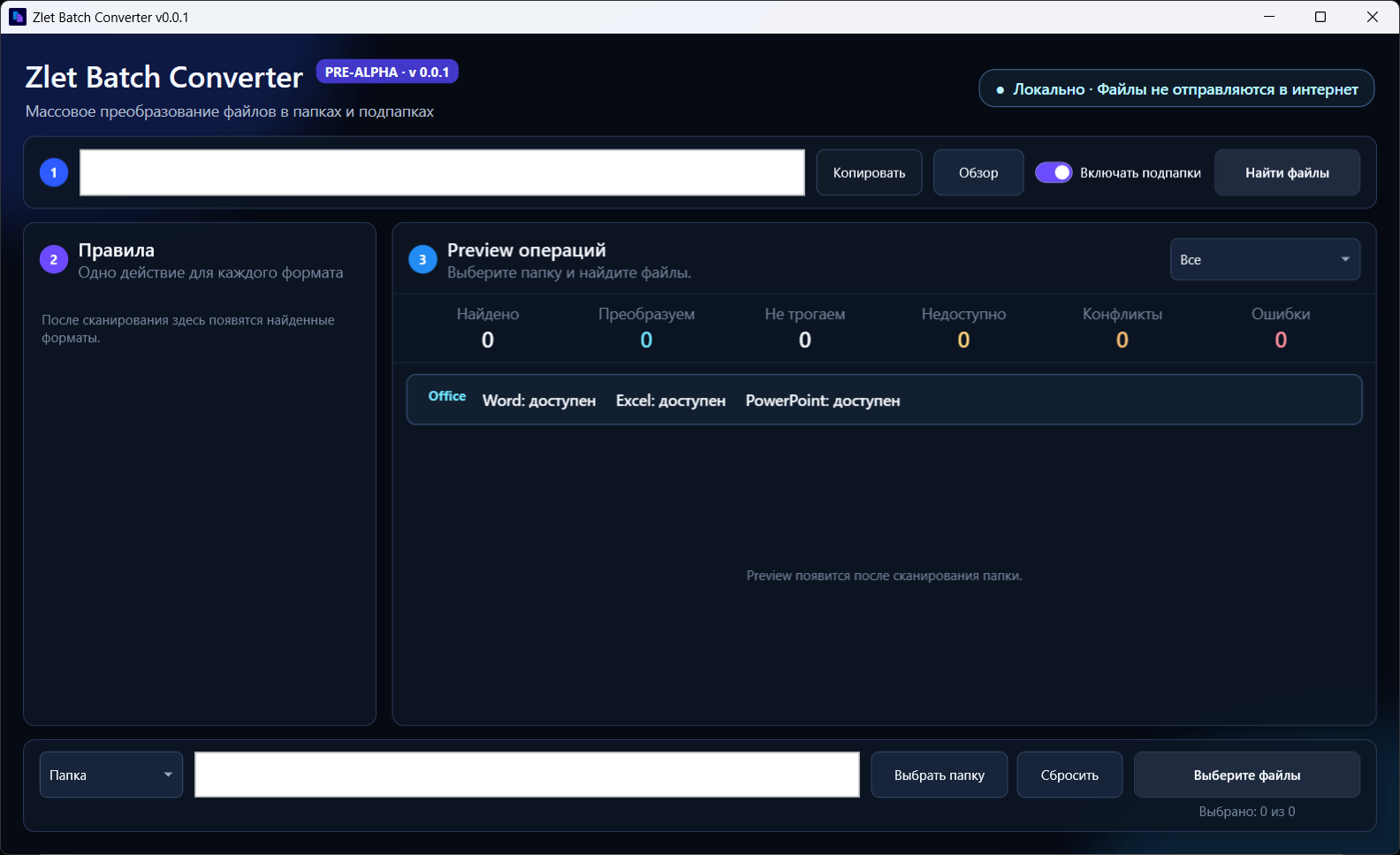This screenshot has height=855, width=1400.
Task: Click the Не трогаем counter
Action: [x=805, y=327]
